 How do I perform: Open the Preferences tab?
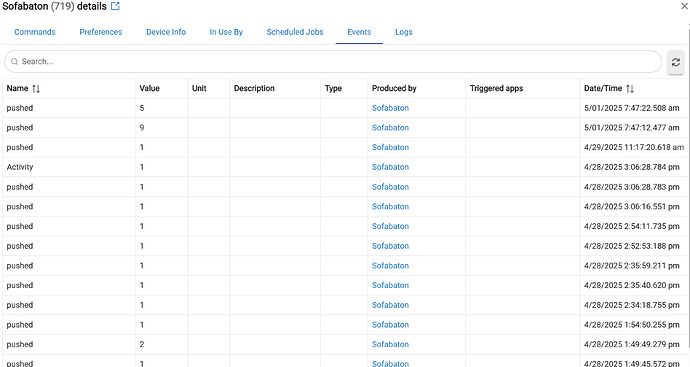tap(101, 32)
